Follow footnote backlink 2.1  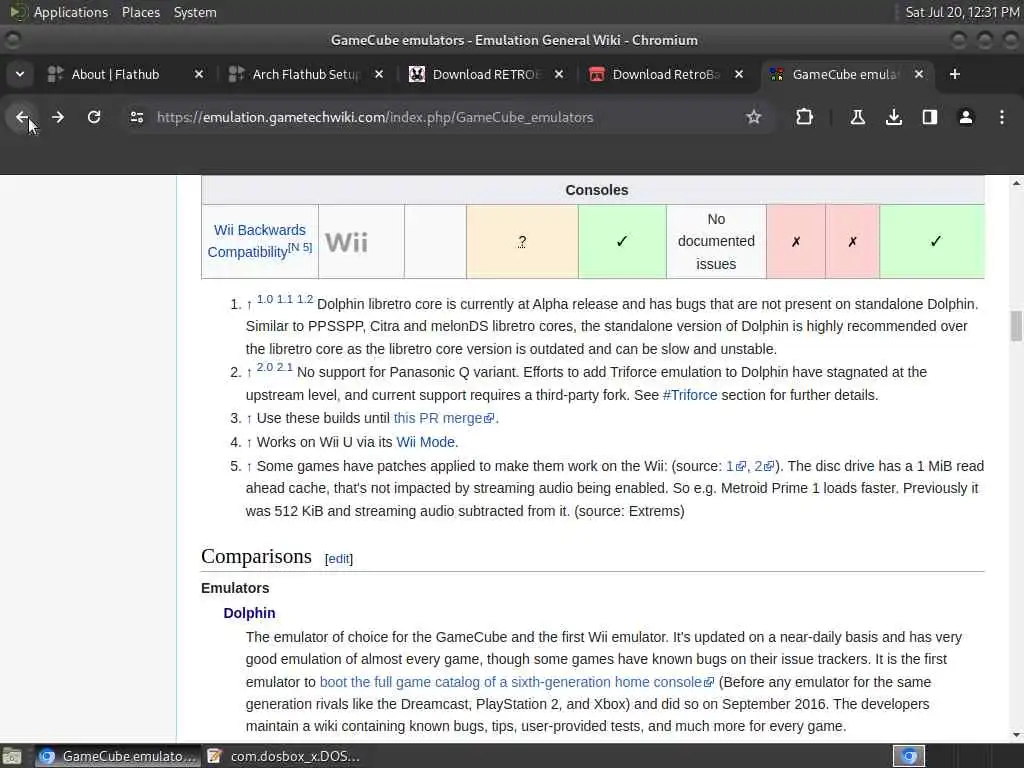(285, 367)
